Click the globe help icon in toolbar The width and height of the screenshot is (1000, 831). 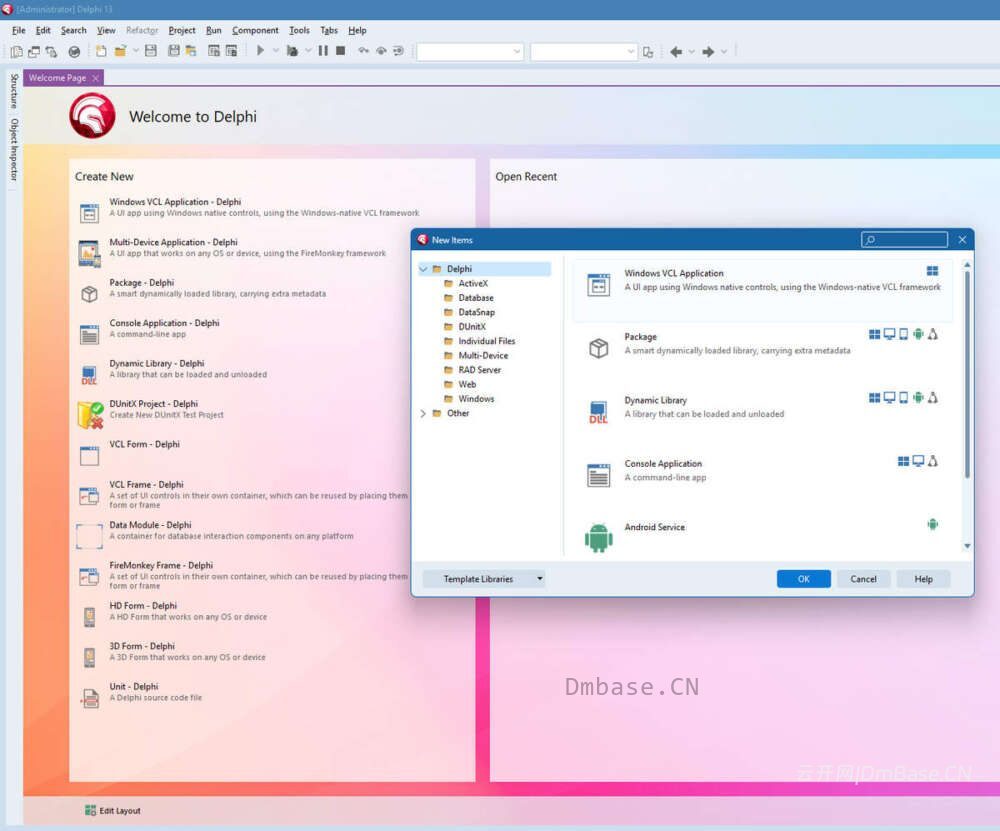click(x=74, y=52)
